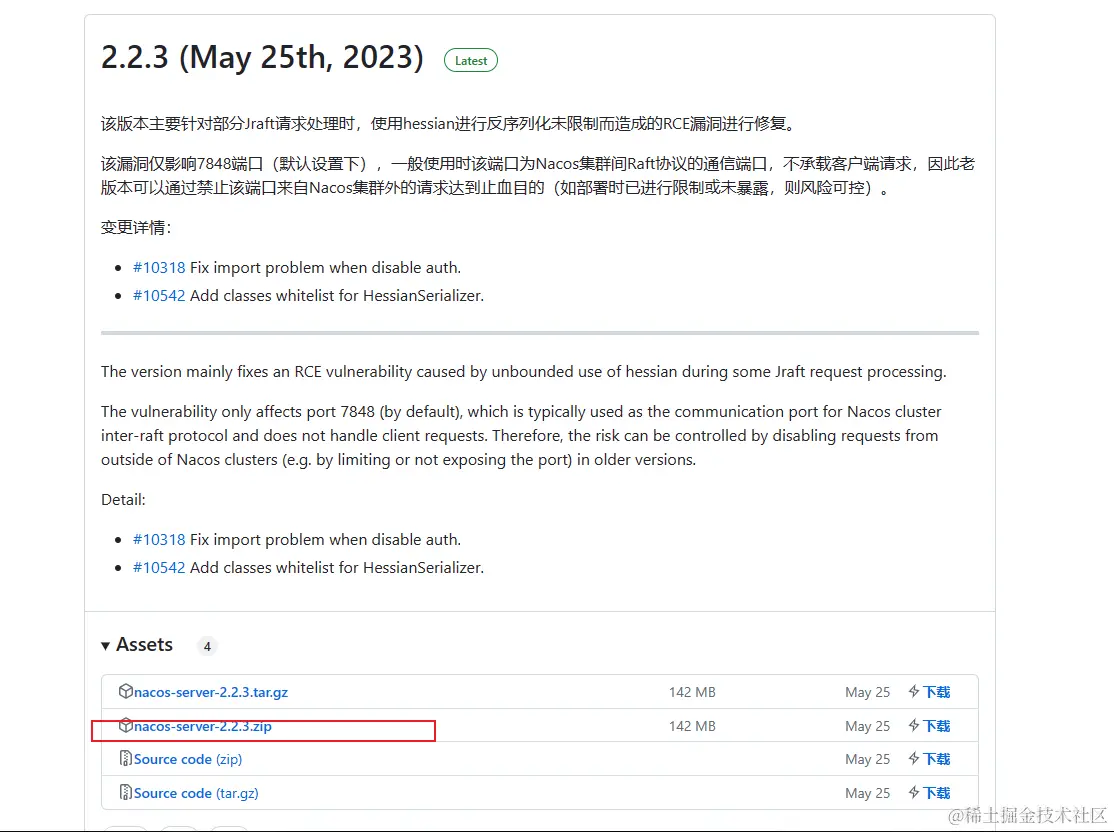Click 下载 for nacos-server-2.2.3.tar.gz

tap(936, 692)
